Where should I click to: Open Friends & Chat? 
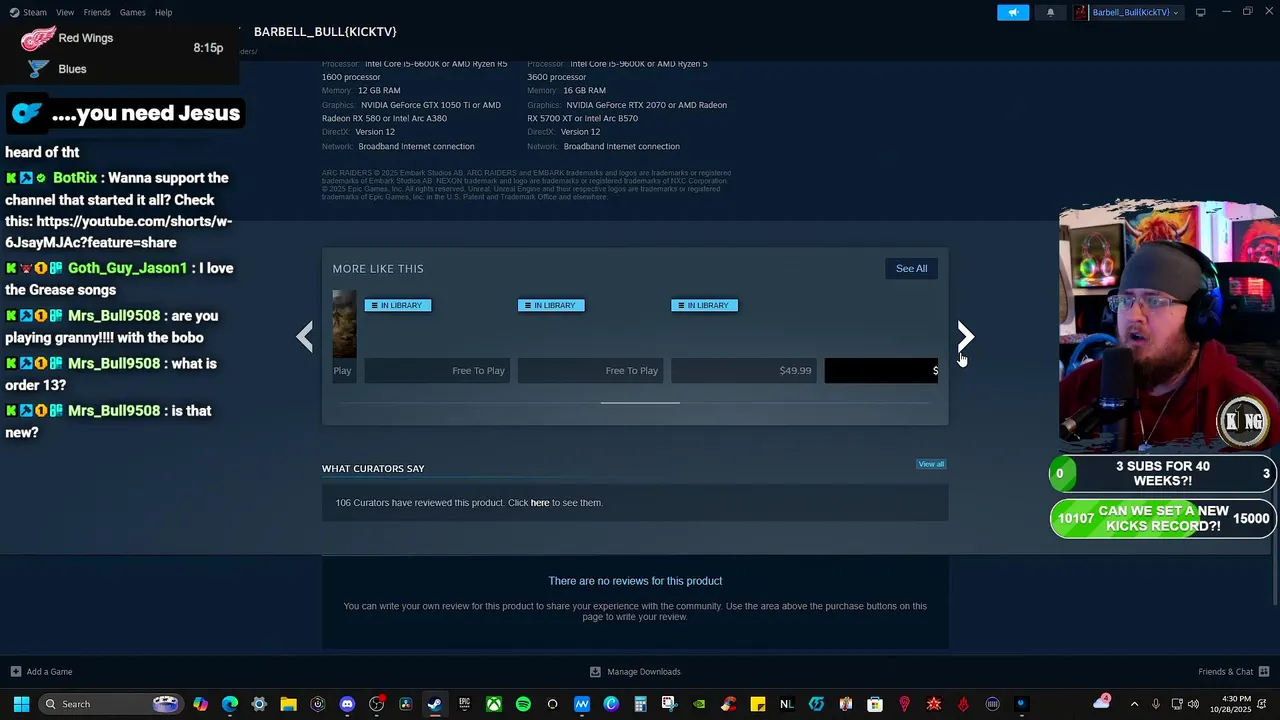tap(1234, 672)
